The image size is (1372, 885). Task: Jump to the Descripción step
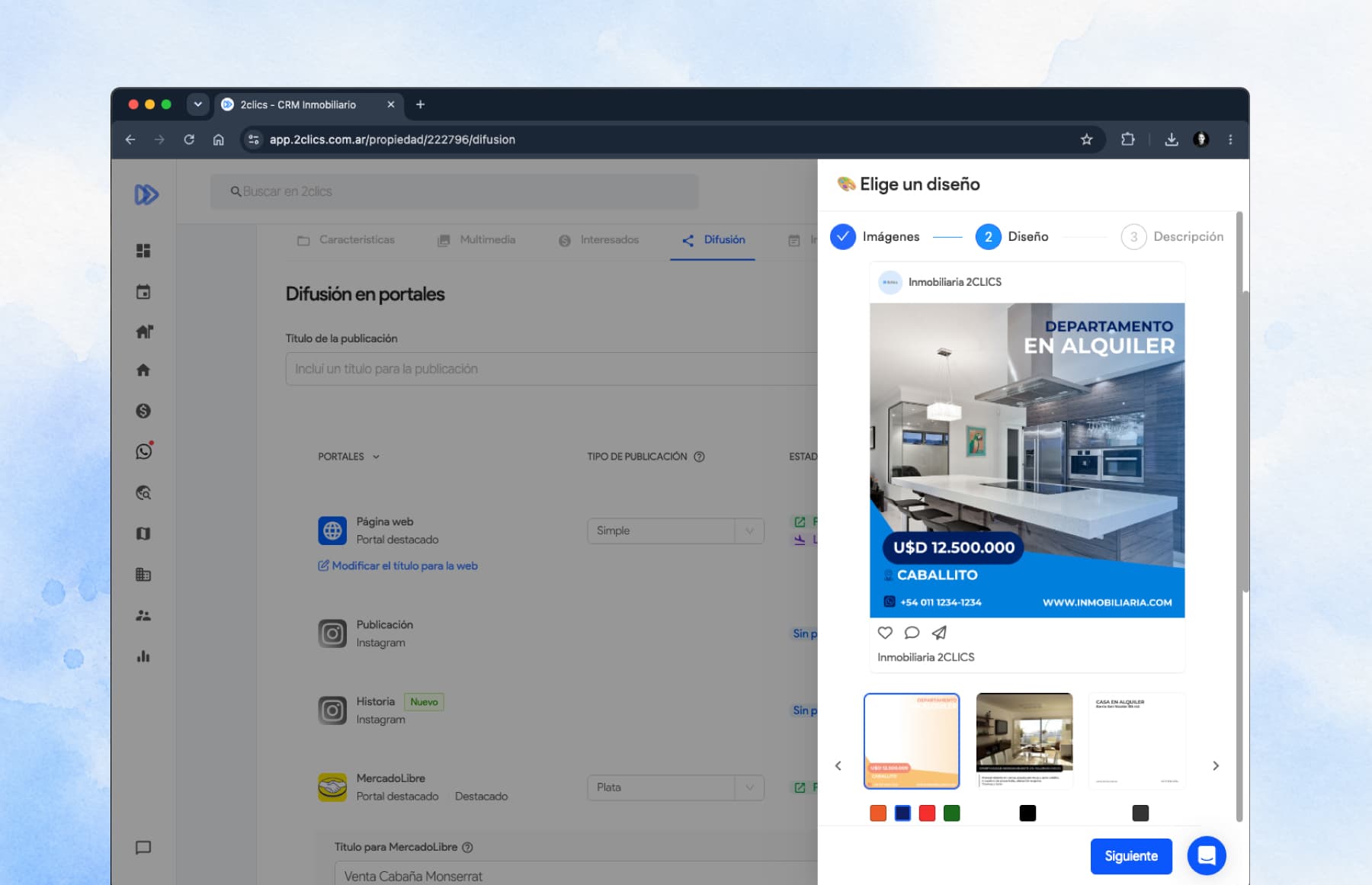(x=1172, y=236)
